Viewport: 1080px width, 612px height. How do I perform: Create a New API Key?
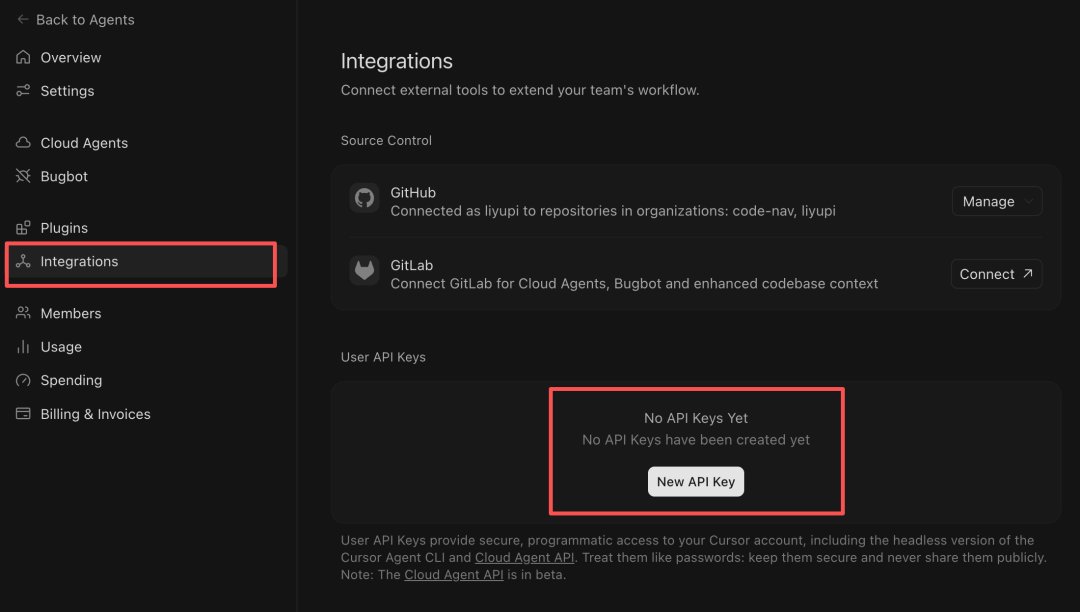[x=696, y=481]
